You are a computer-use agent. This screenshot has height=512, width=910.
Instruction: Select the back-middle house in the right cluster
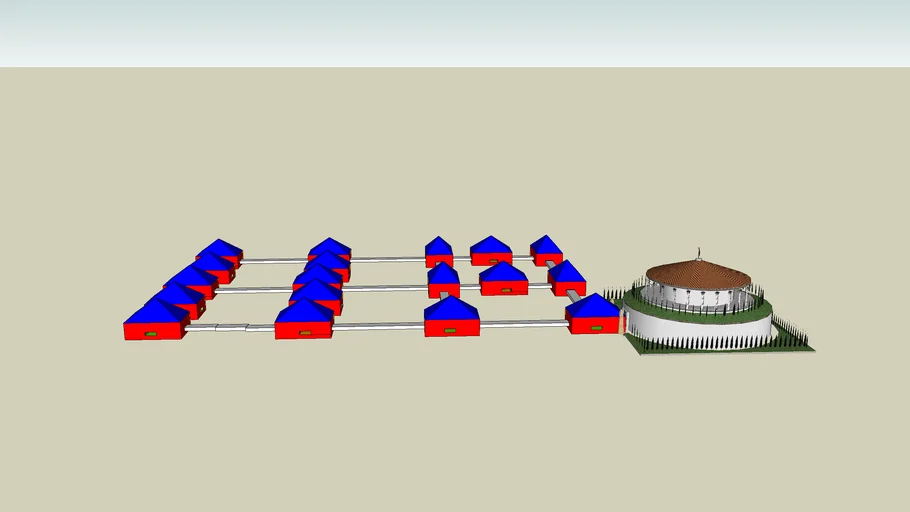pos(491,251)
